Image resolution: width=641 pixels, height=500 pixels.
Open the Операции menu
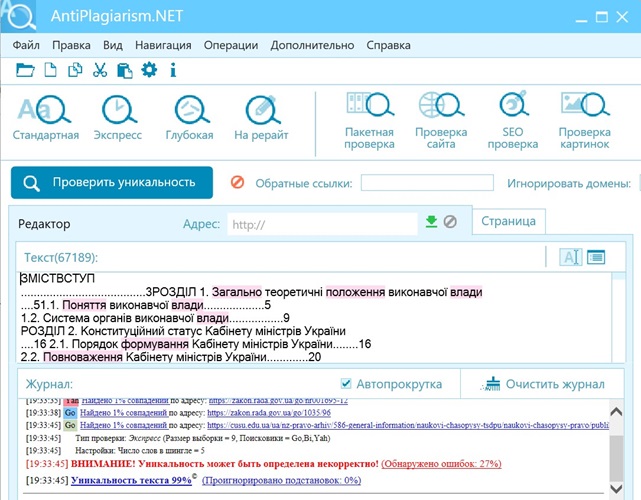[x=231, y=45]
